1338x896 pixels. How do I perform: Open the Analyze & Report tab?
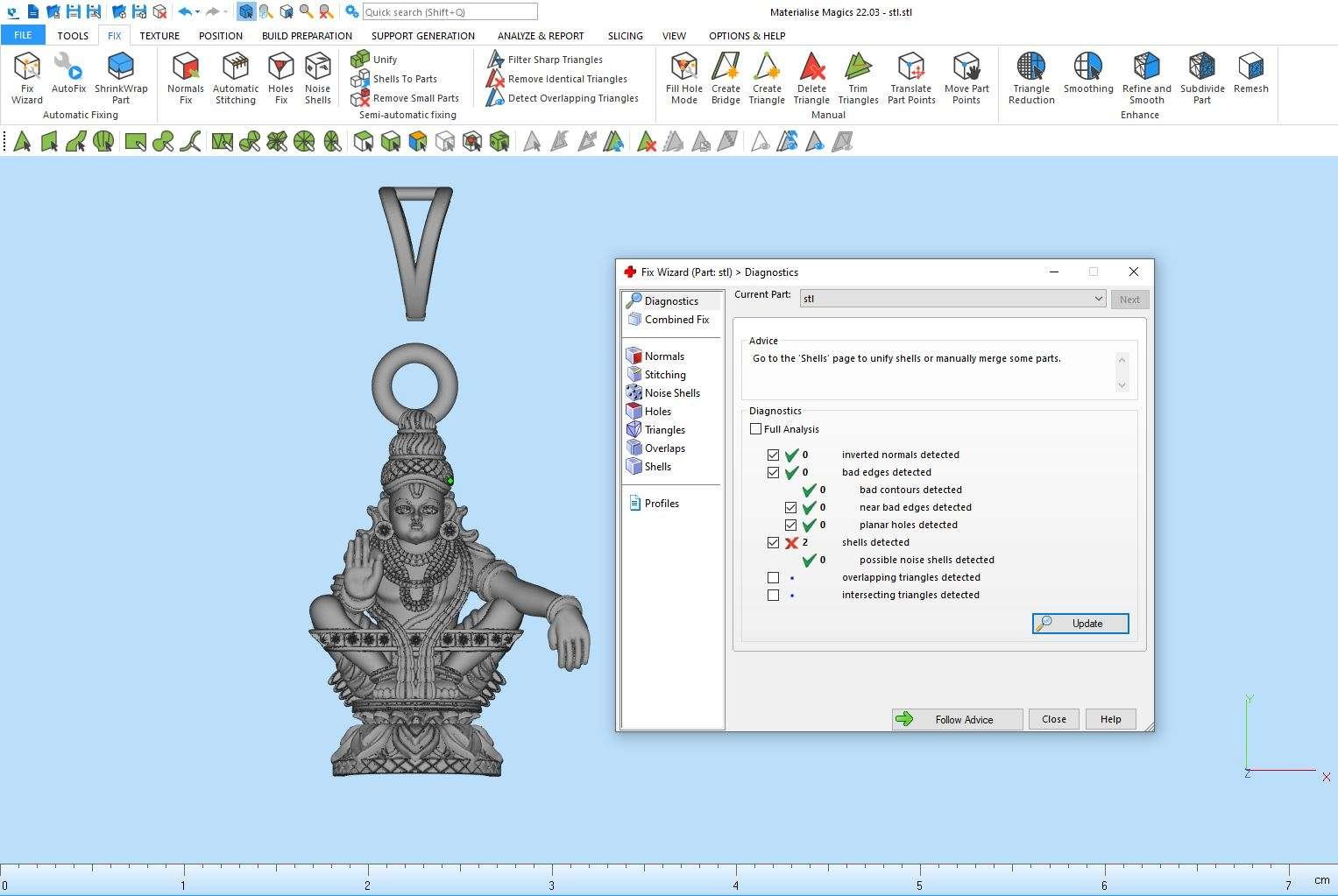[540, 36]
